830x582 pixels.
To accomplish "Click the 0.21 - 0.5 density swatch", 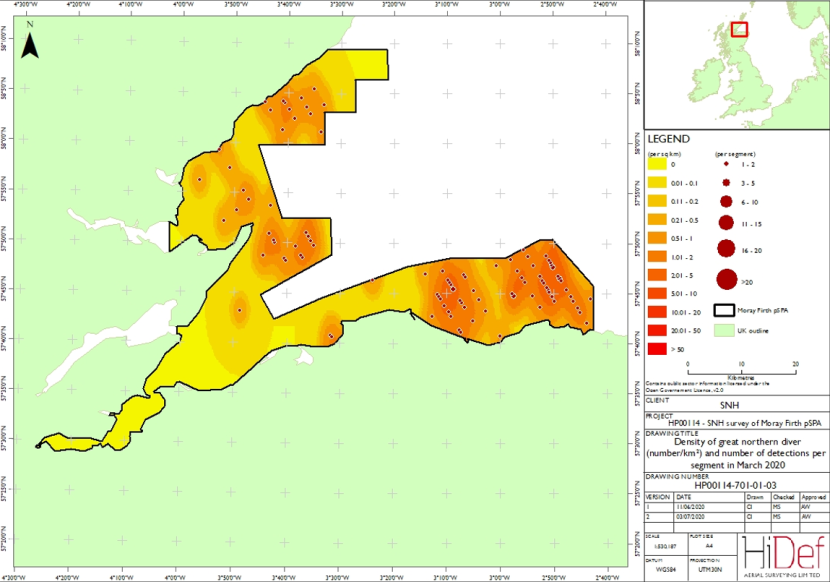I will tap(657, 220).
